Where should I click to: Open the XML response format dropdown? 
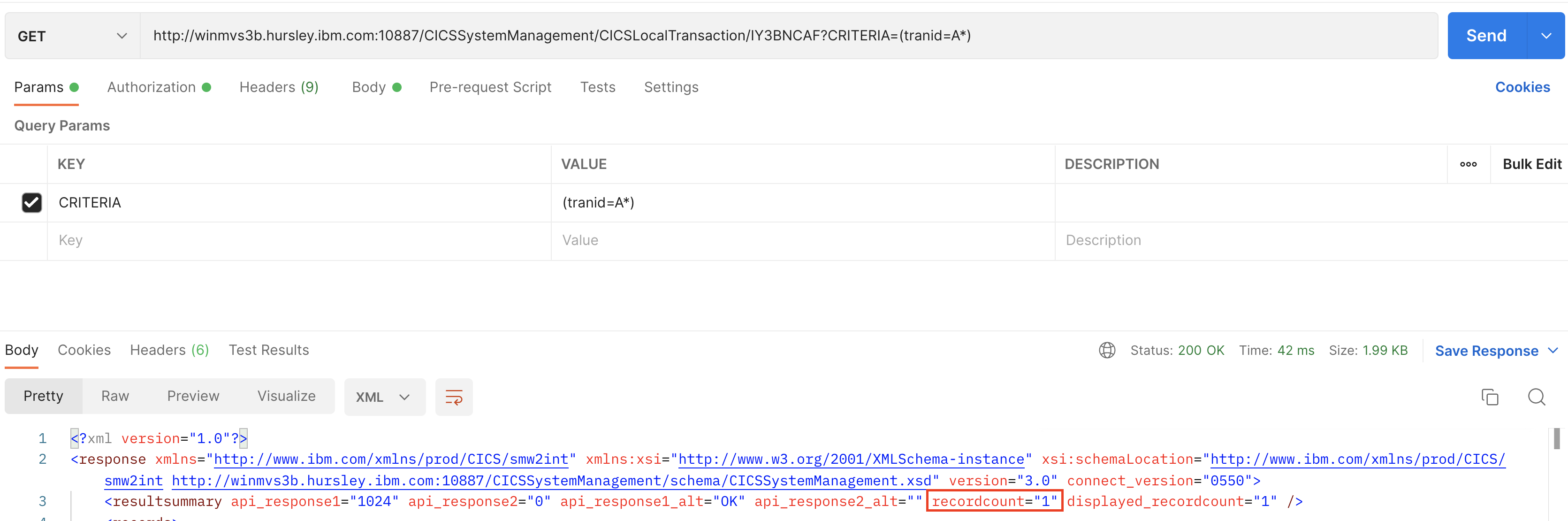384,396
